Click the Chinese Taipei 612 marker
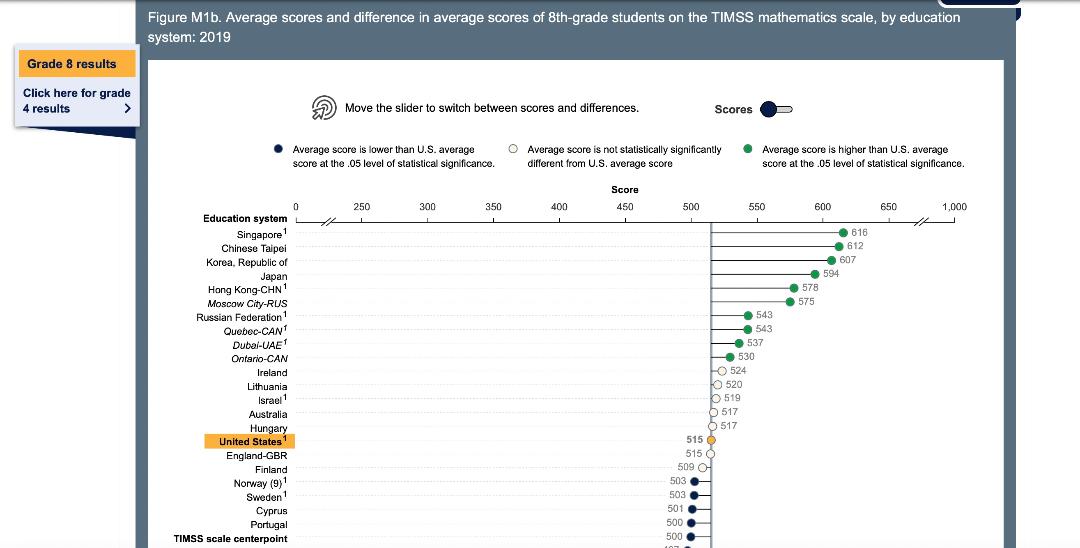 [839, 246]
